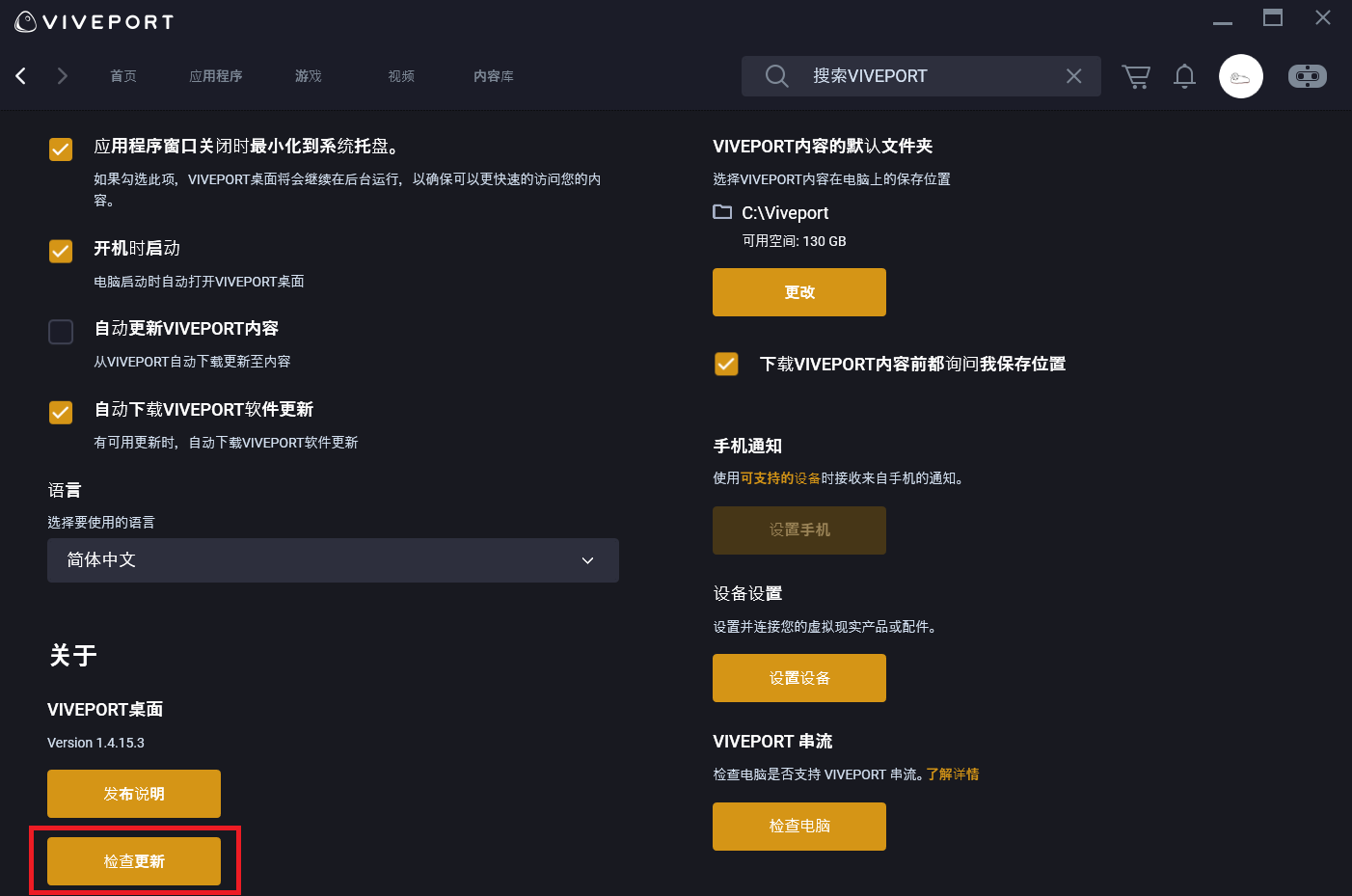The image size is (1352, 896).
Task: Click the 更改 folder button
Action: (799, 292)
